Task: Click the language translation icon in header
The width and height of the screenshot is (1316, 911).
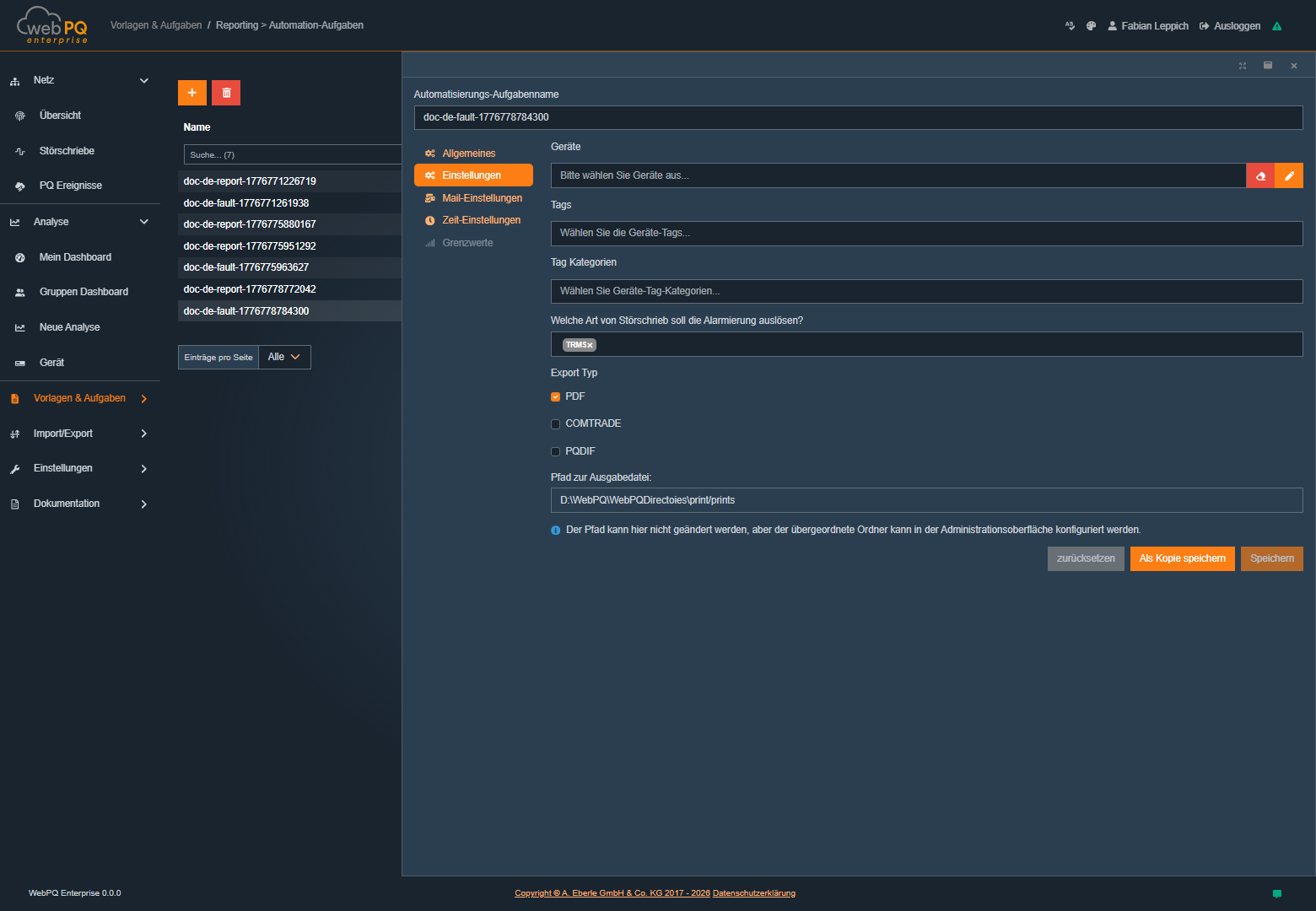Action: point(1070,26)
